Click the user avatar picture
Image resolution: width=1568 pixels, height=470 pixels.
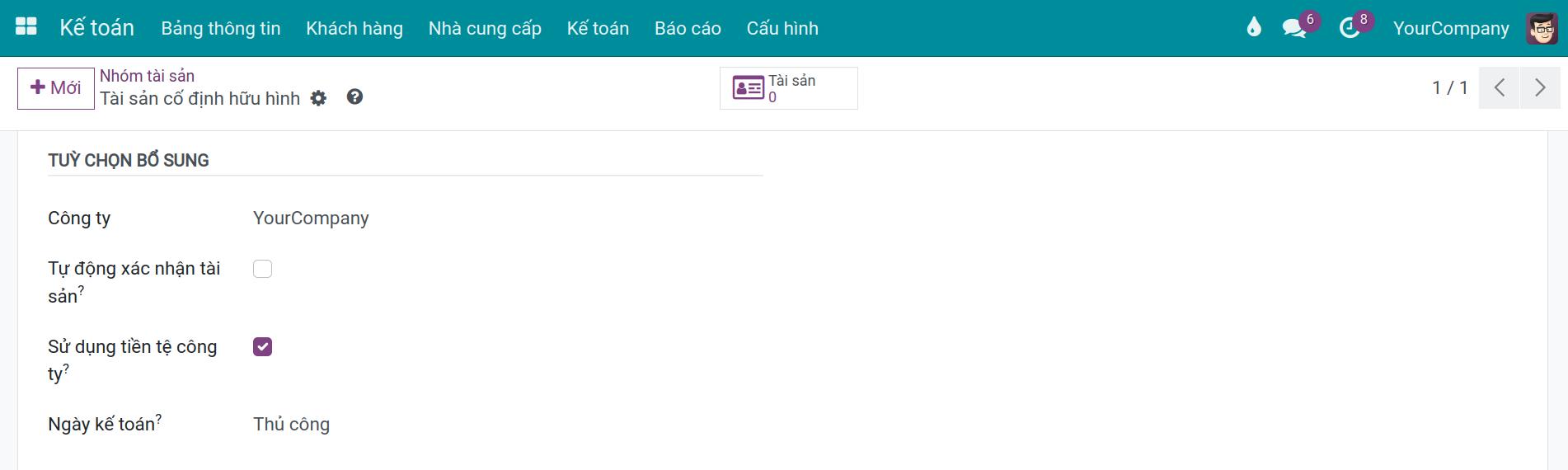point(1541,28)
